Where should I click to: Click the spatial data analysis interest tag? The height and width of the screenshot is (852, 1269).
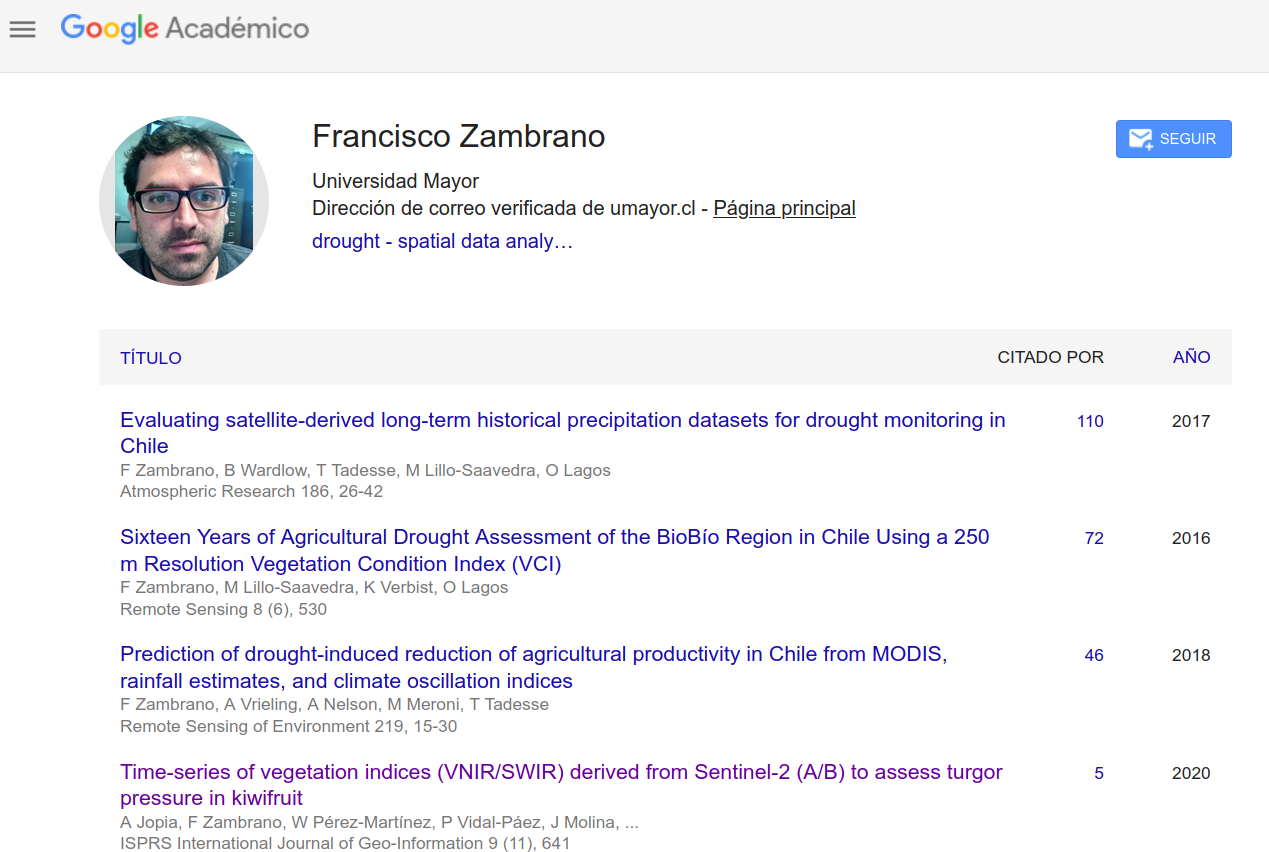485,241
